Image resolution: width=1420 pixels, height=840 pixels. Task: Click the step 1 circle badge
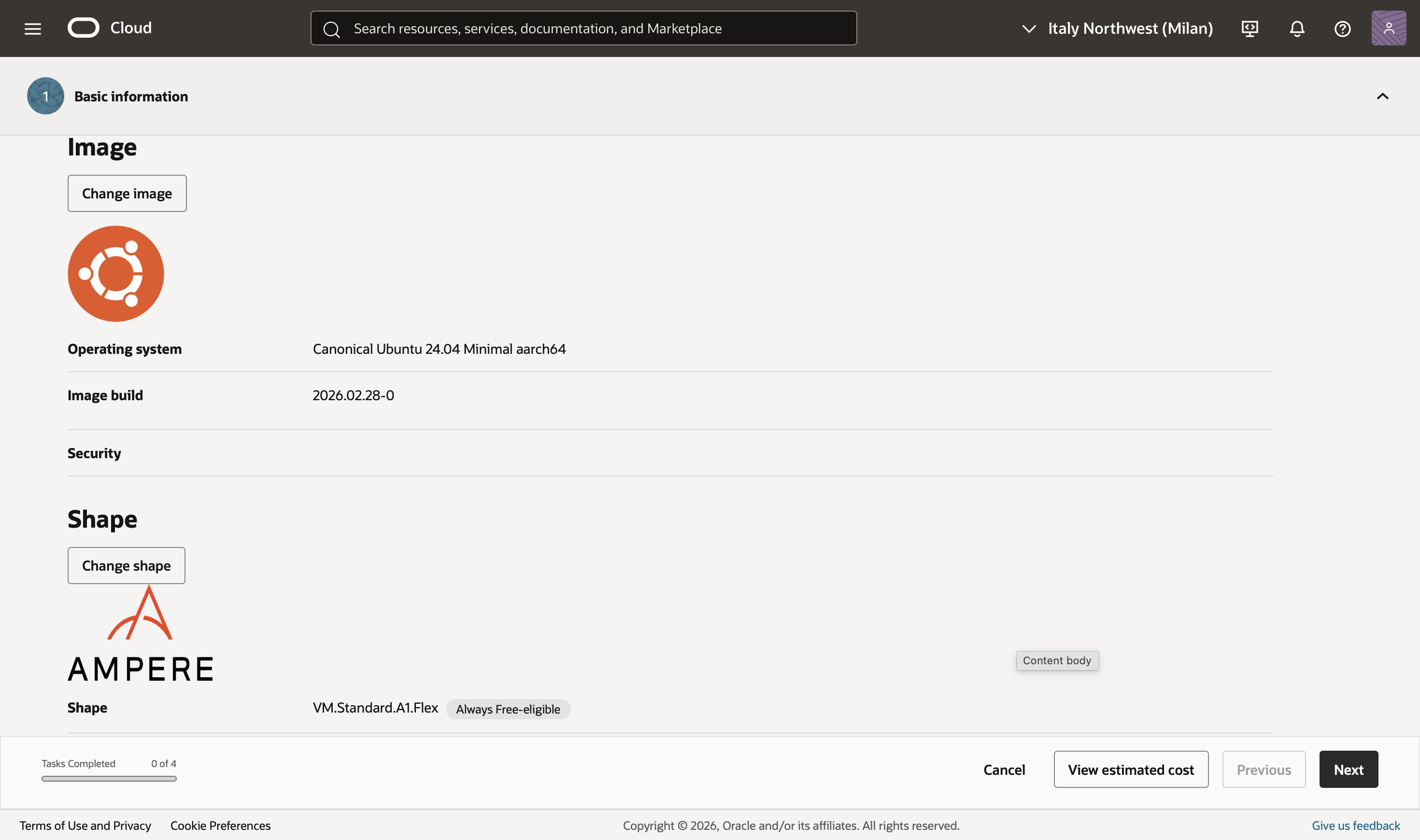click(x=45, y=96)
